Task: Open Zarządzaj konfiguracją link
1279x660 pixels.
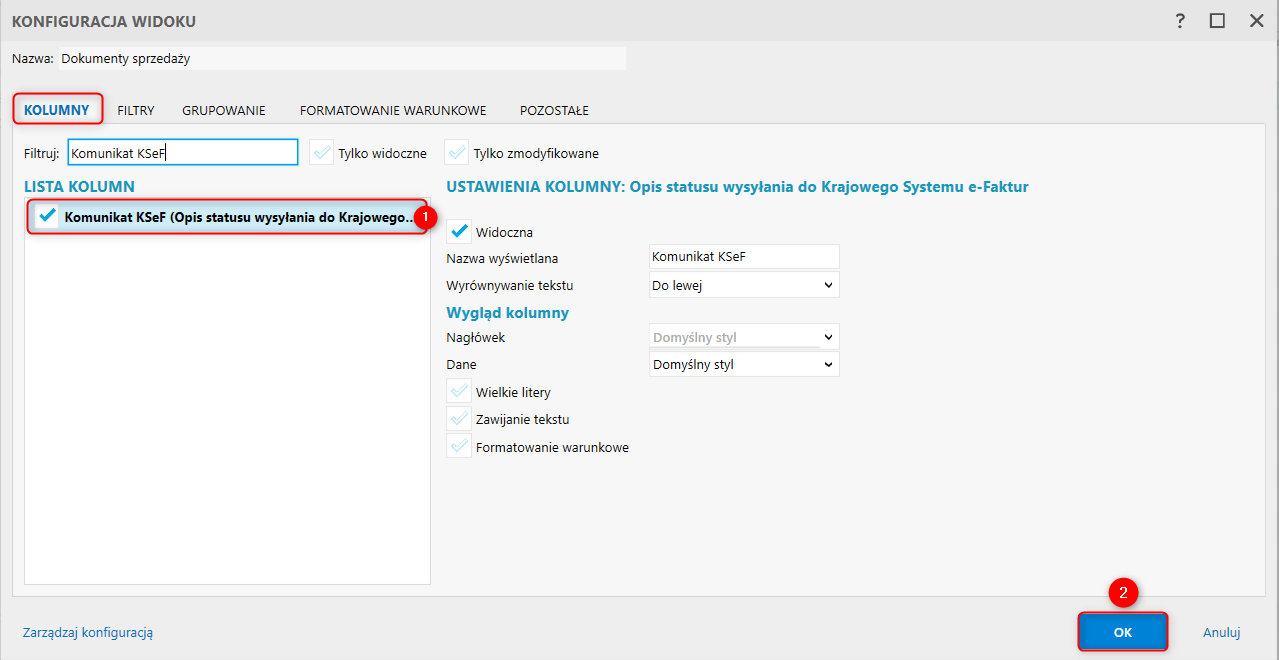Action: [x=88, y=632]
